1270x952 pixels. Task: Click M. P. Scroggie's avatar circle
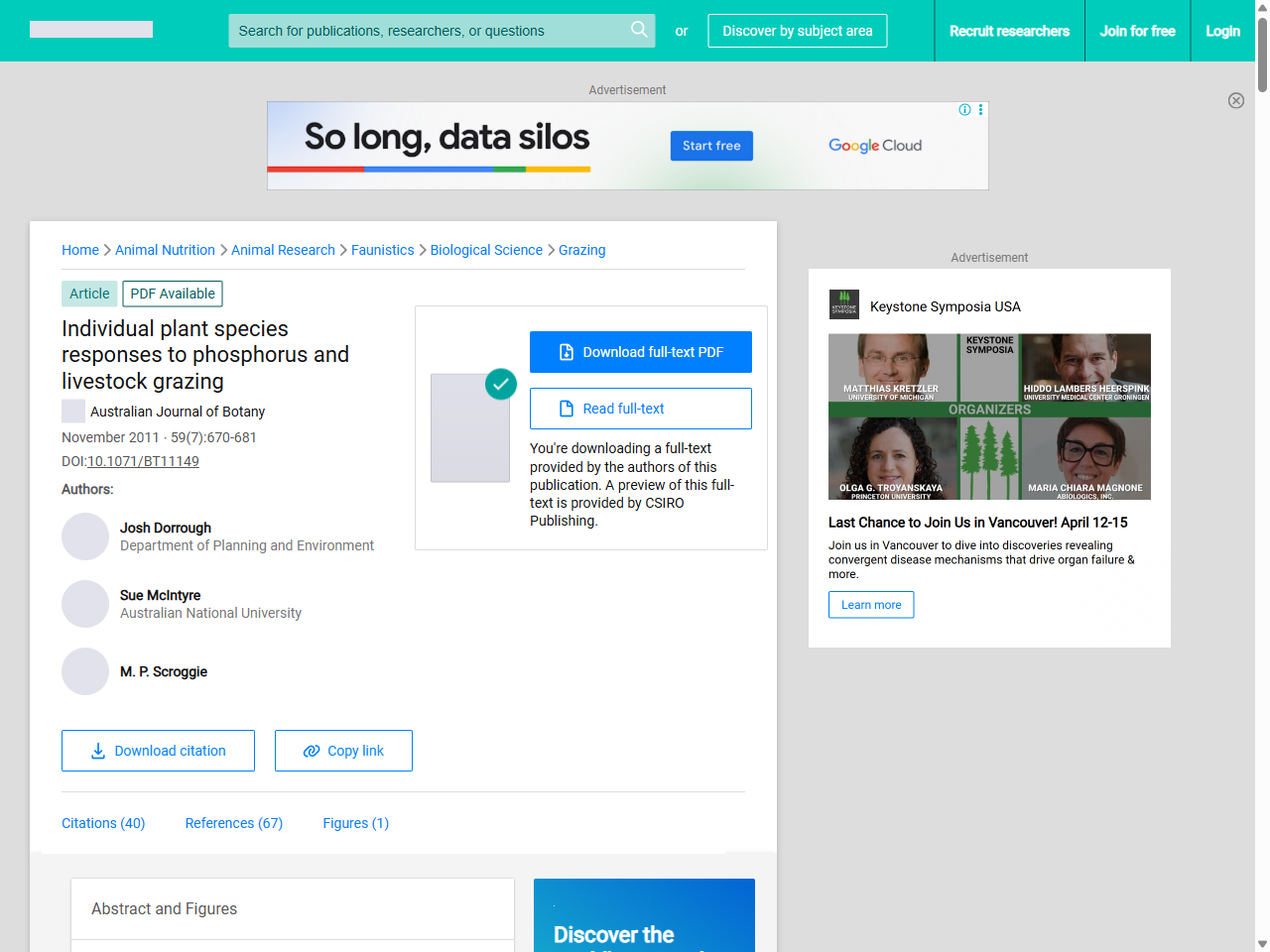coord(85,671)
